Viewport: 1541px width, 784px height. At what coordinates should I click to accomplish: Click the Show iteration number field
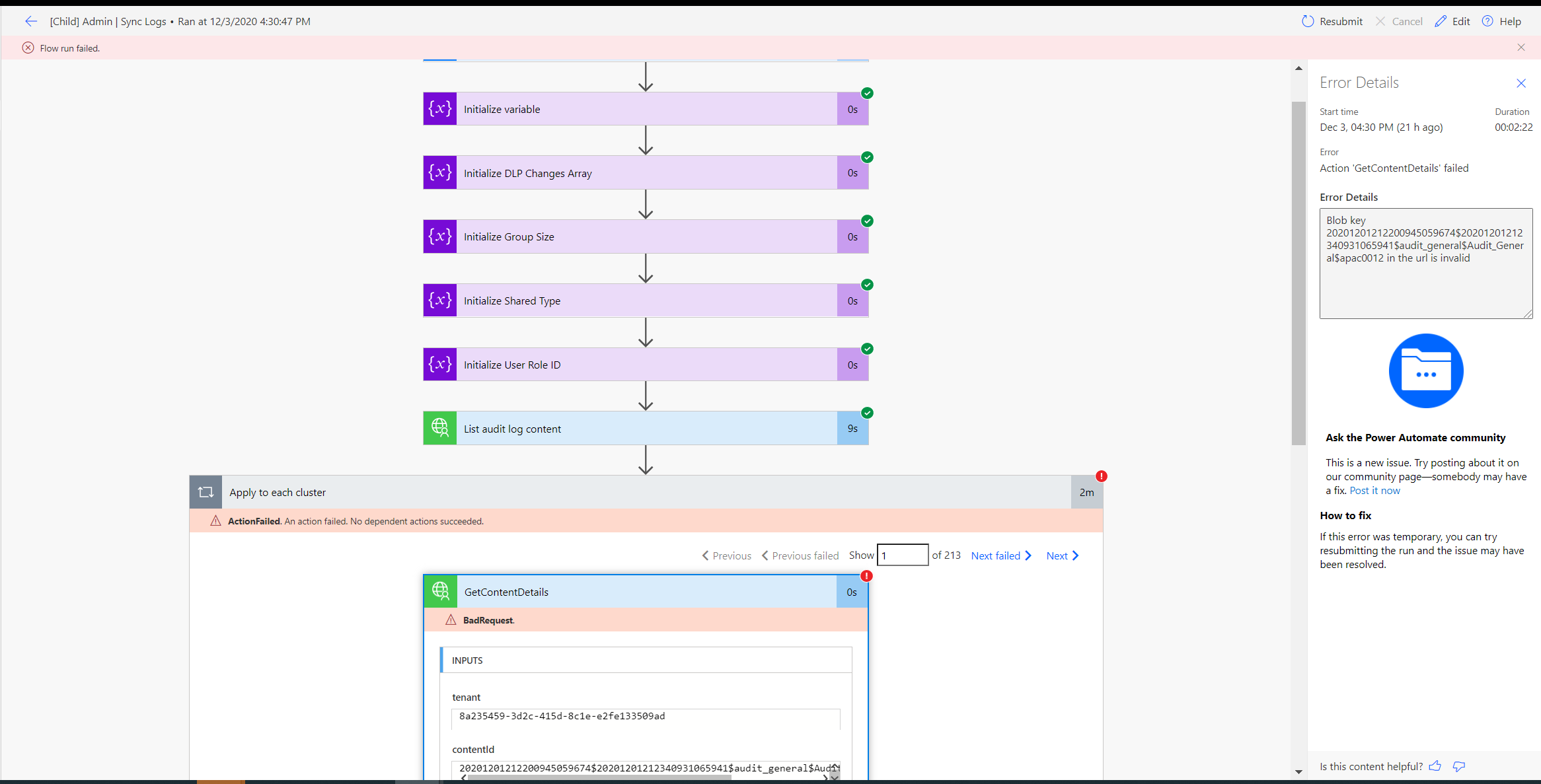902,555
